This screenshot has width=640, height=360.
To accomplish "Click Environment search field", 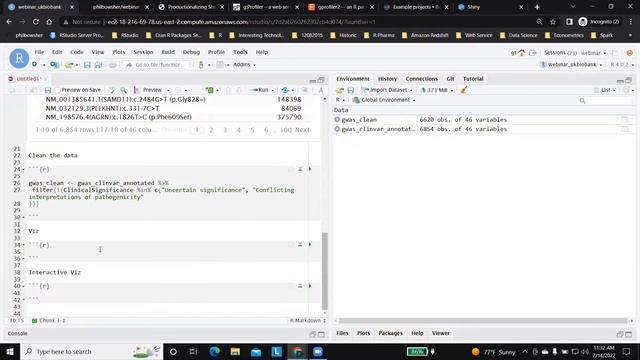I will click(x=604, y=100).
